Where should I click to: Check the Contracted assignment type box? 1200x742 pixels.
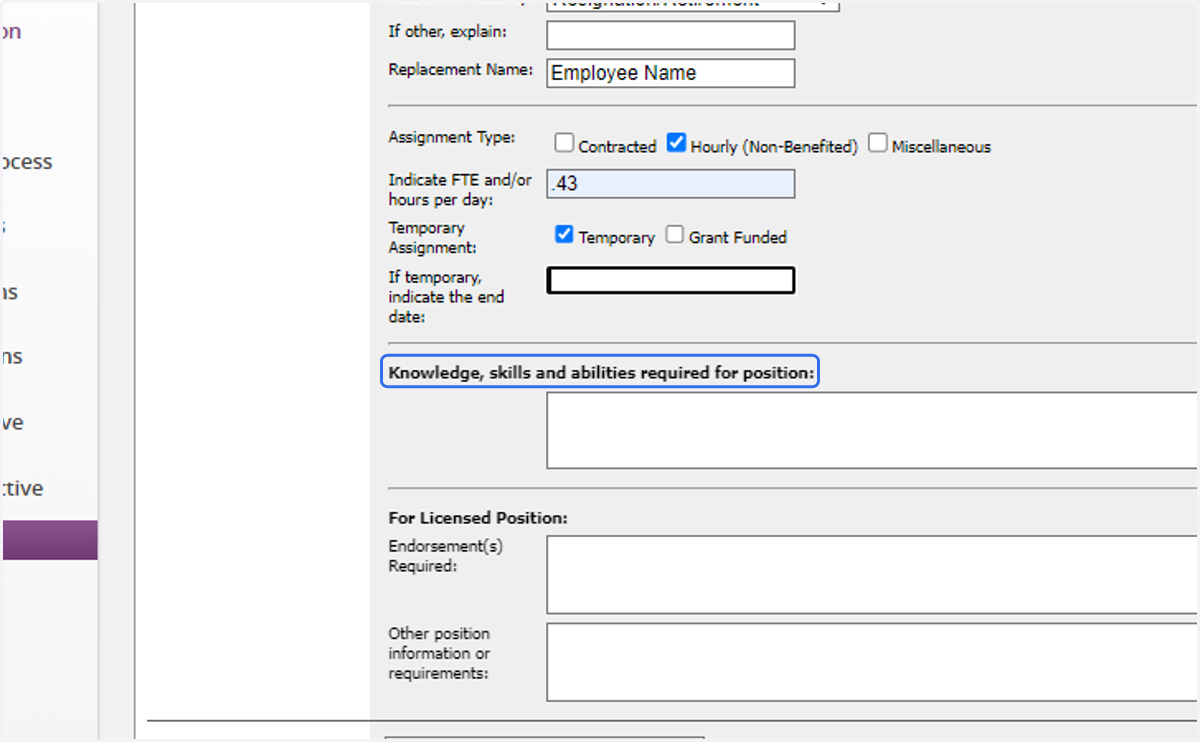564,143
